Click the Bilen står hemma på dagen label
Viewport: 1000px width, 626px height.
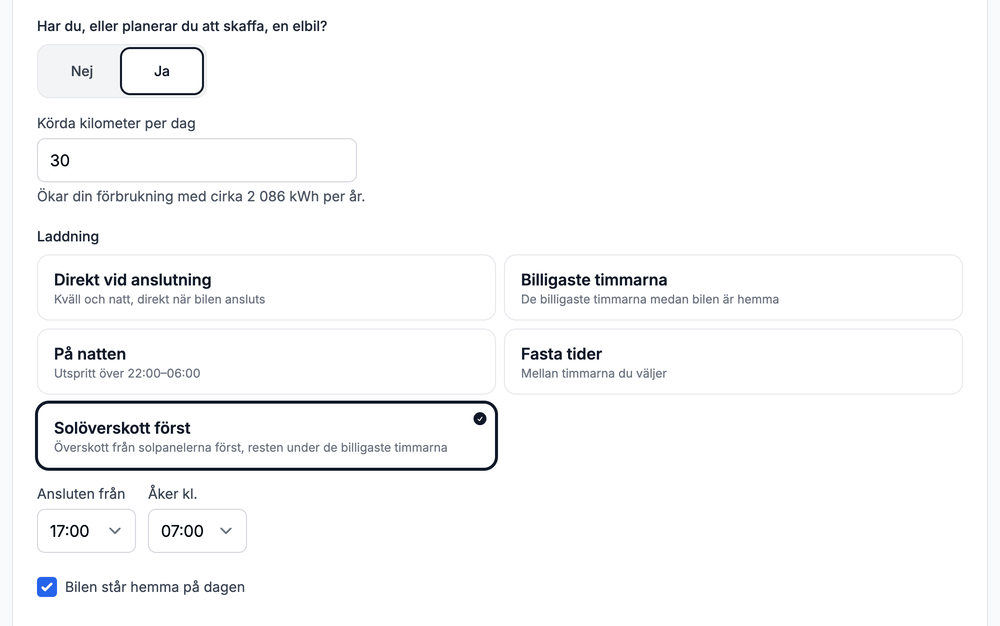click(155, 587)
